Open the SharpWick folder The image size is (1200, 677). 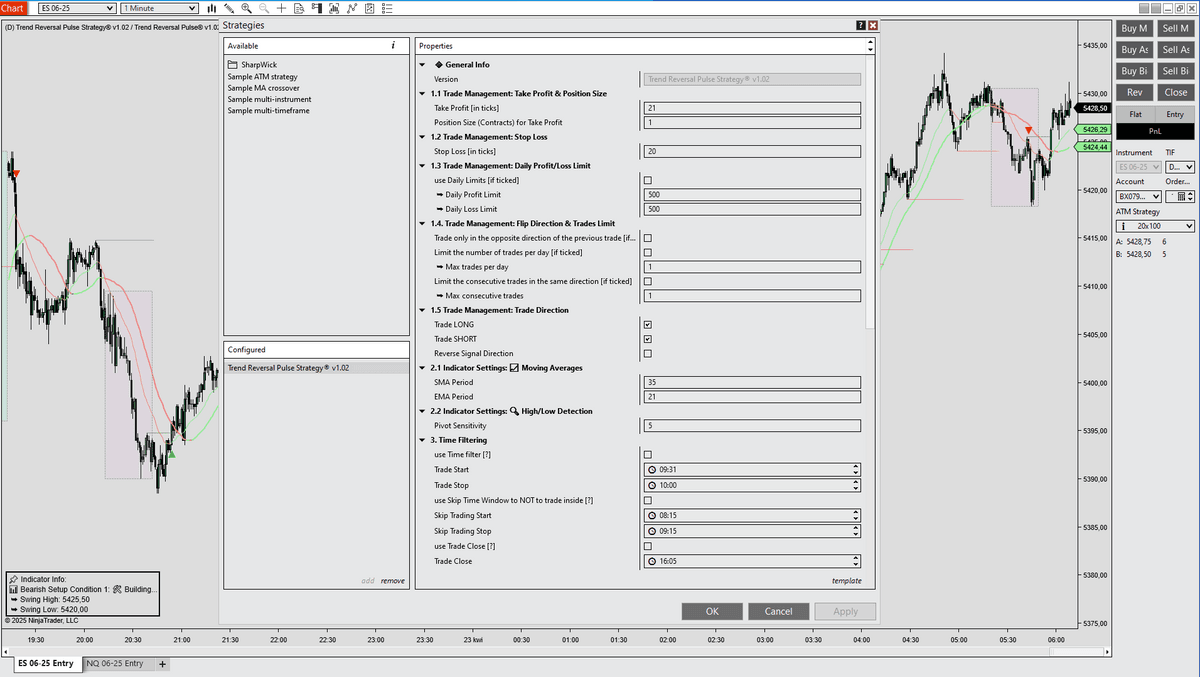pos(244,65)
